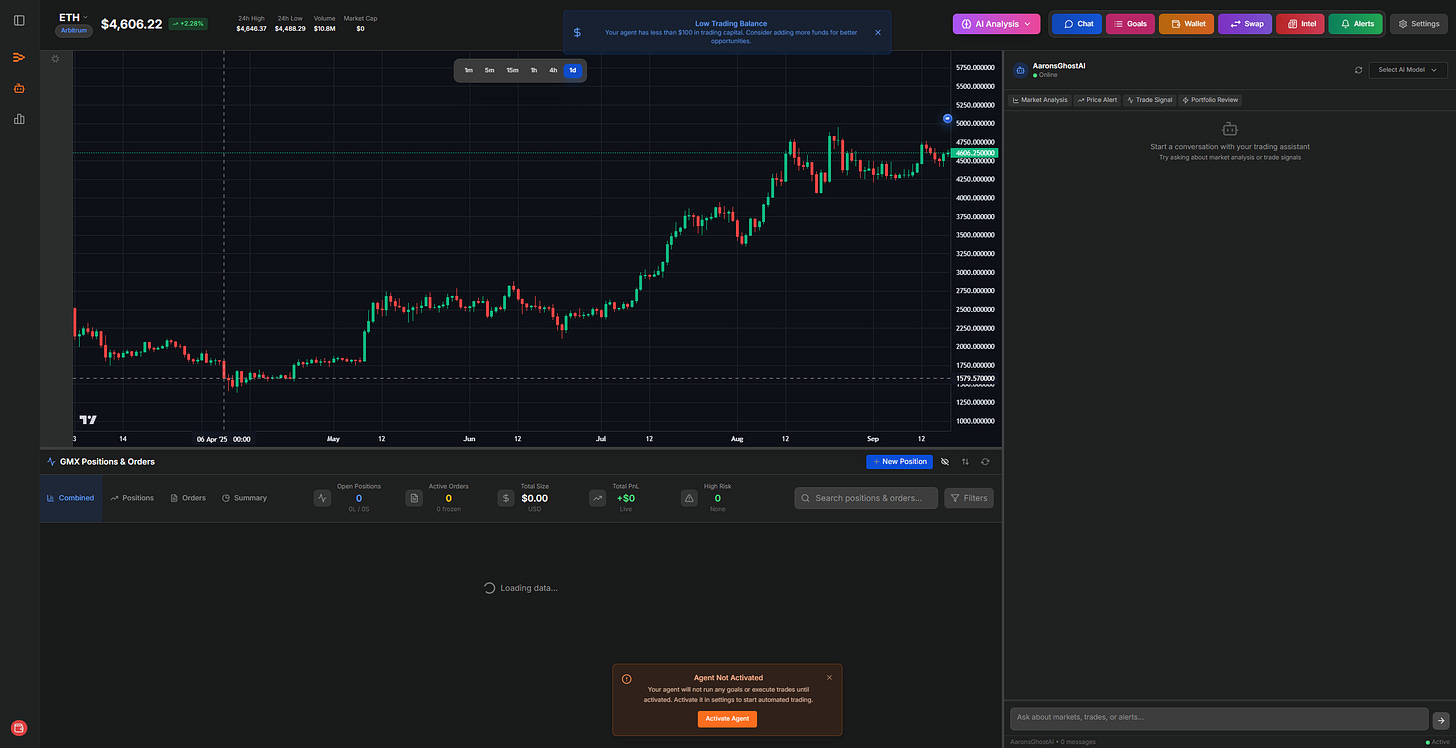Select the 1m timeframe
Image resolution: width=1456 pixels, height=748 pixels.
(468, 70)
